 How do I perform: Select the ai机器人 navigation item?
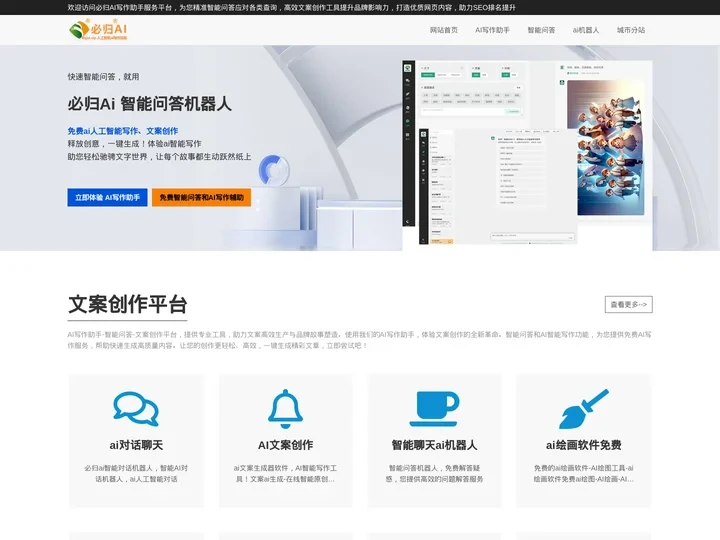coord(585,30)
